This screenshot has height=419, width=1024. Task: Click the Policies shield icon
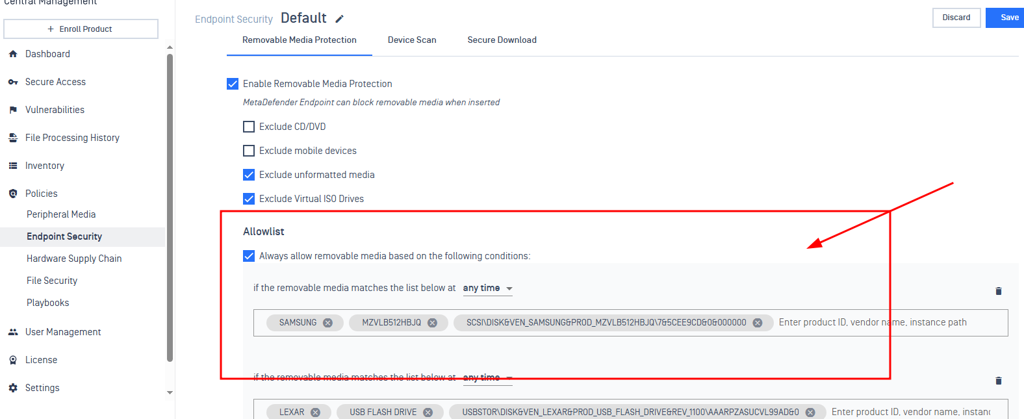(x=12, y=194)
